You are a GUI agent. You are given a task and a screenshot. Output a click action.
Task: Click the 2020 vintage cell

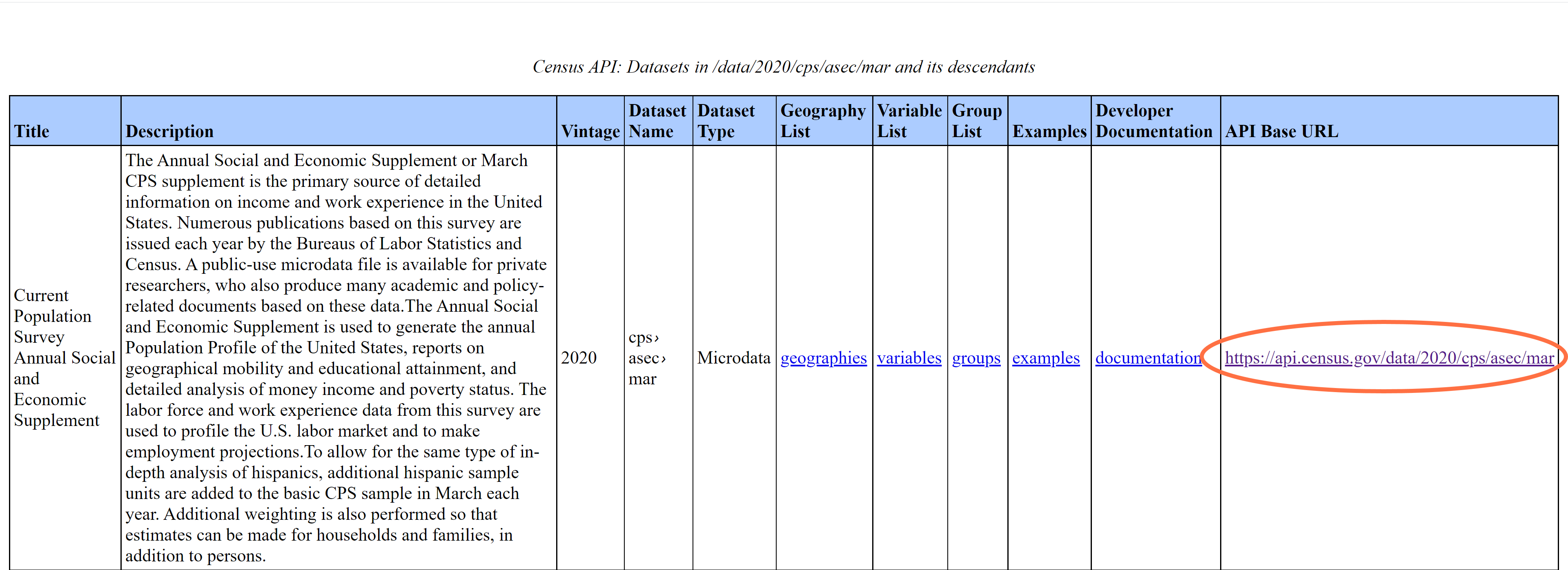[x=578, y=358]
